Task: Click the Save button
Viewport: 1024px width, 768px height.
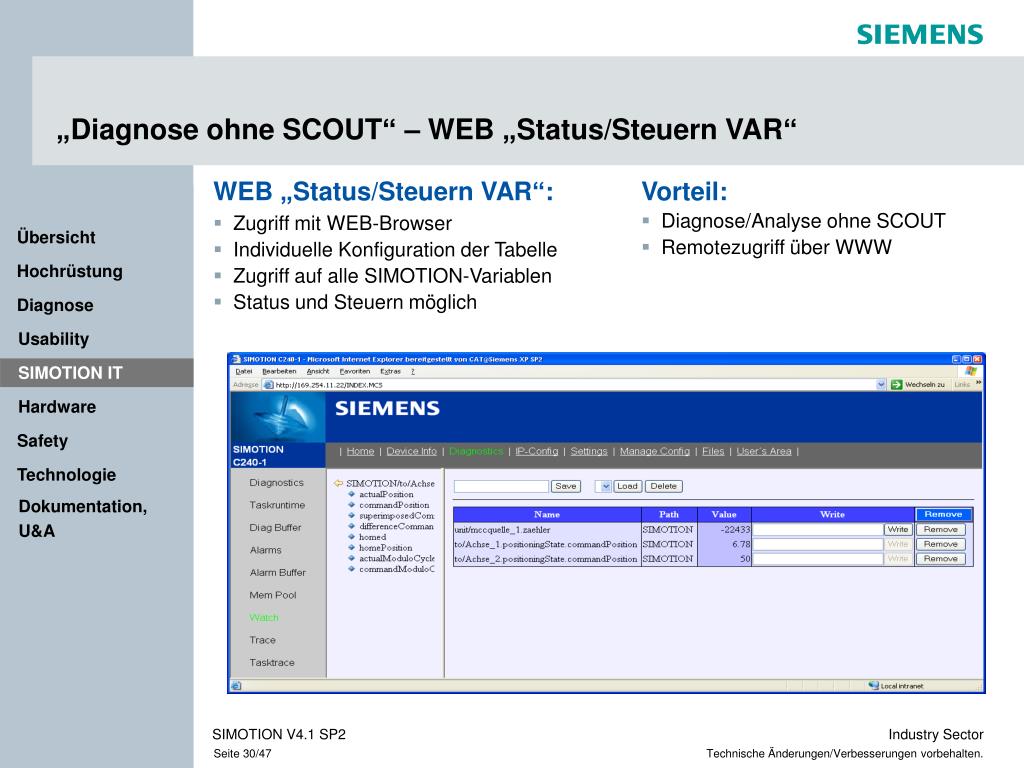Action: click(566, 486)
